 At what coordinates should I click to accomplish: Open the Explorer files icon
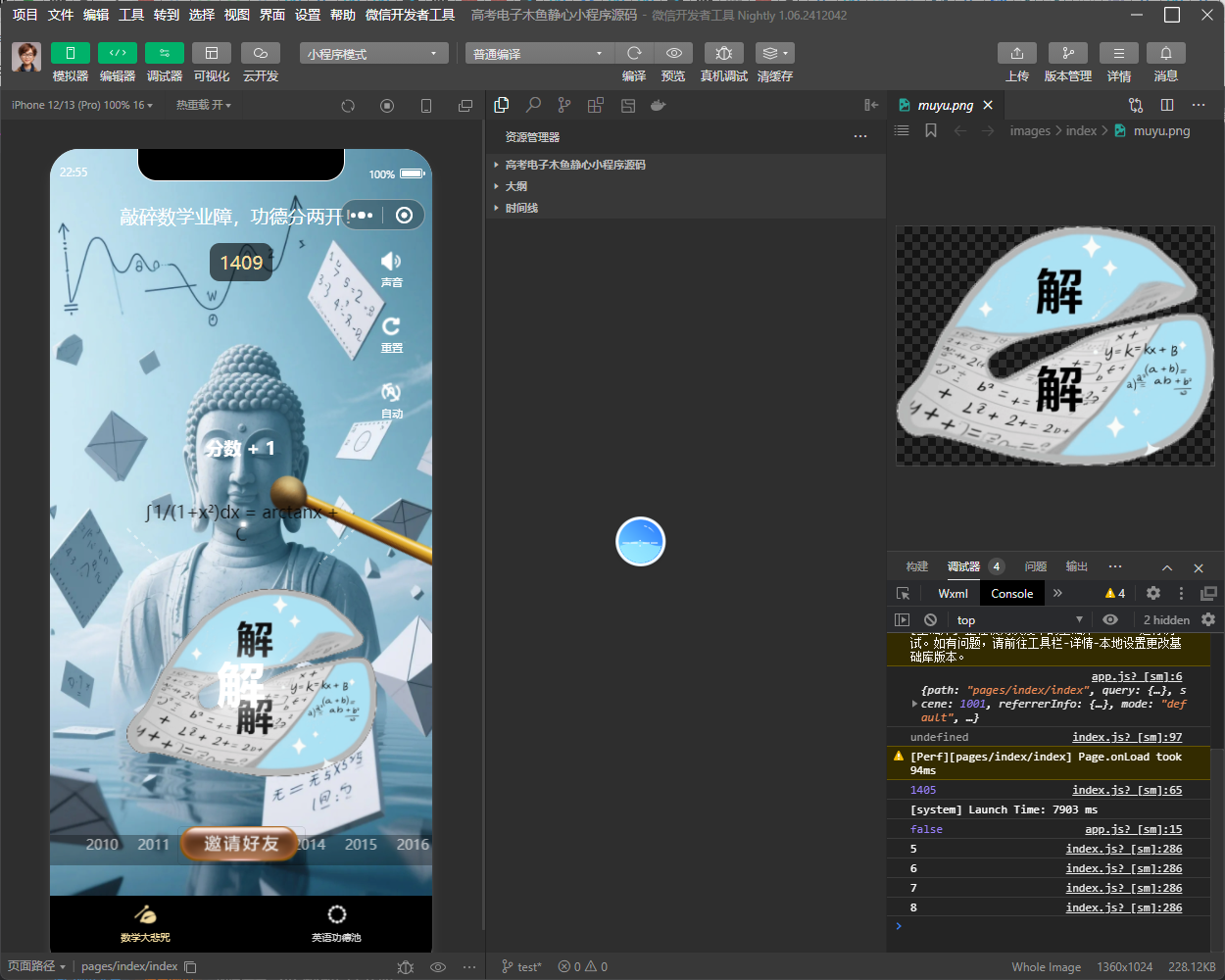502,105
